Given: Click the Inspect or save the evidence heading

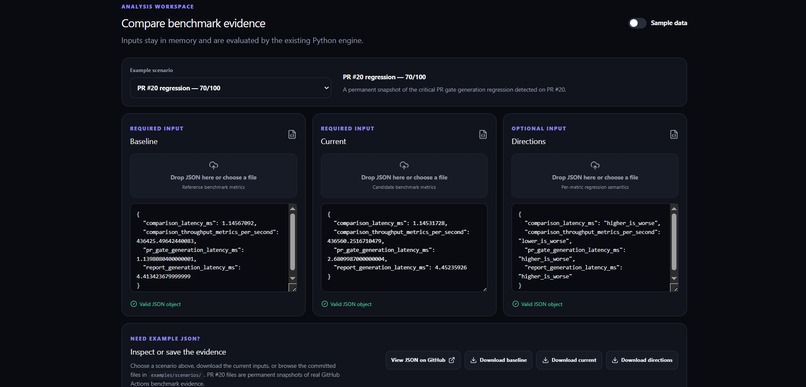Looking at the screenshot, I should tap(178, 352).
